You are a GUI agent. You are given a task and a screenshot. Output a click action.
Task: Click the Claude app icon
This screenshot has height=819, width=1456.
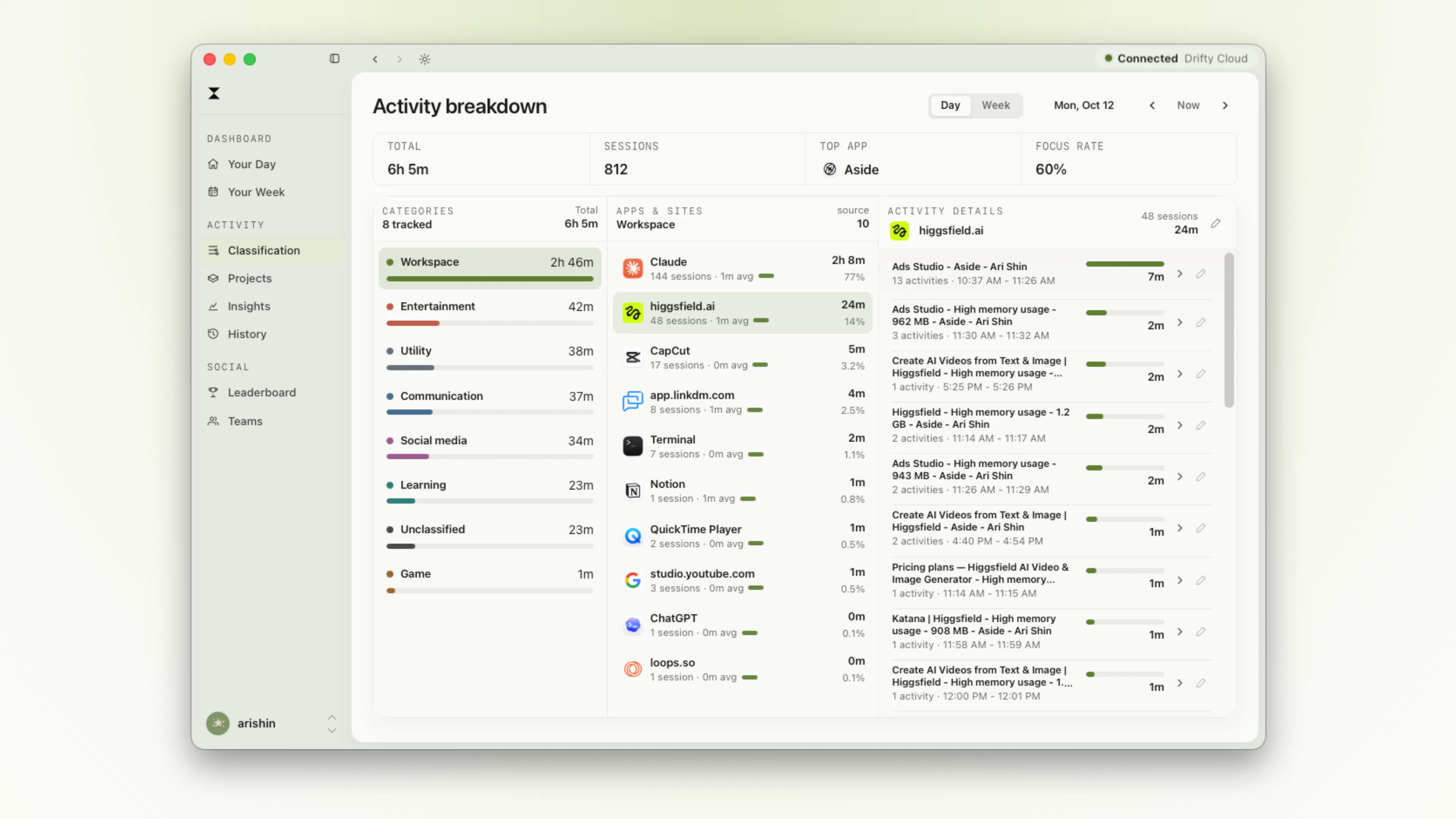click(632, 268)
